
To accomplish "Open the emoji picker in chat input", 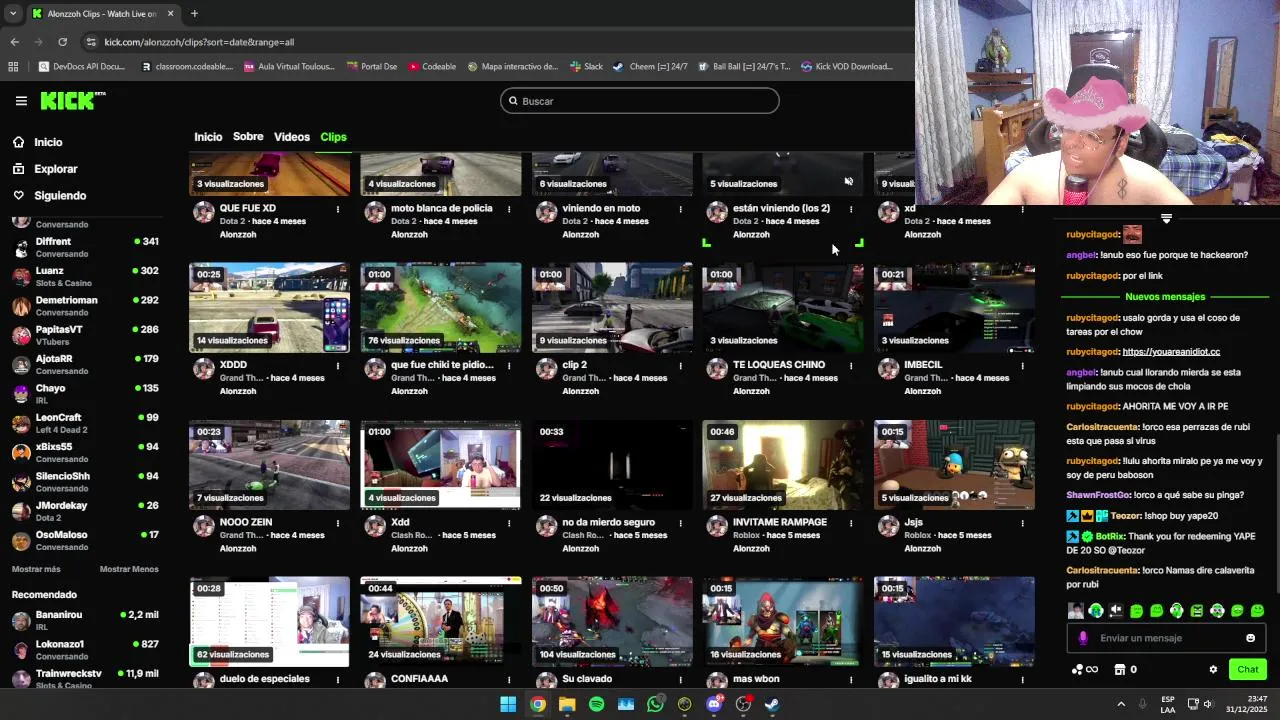I will 1250,638.
